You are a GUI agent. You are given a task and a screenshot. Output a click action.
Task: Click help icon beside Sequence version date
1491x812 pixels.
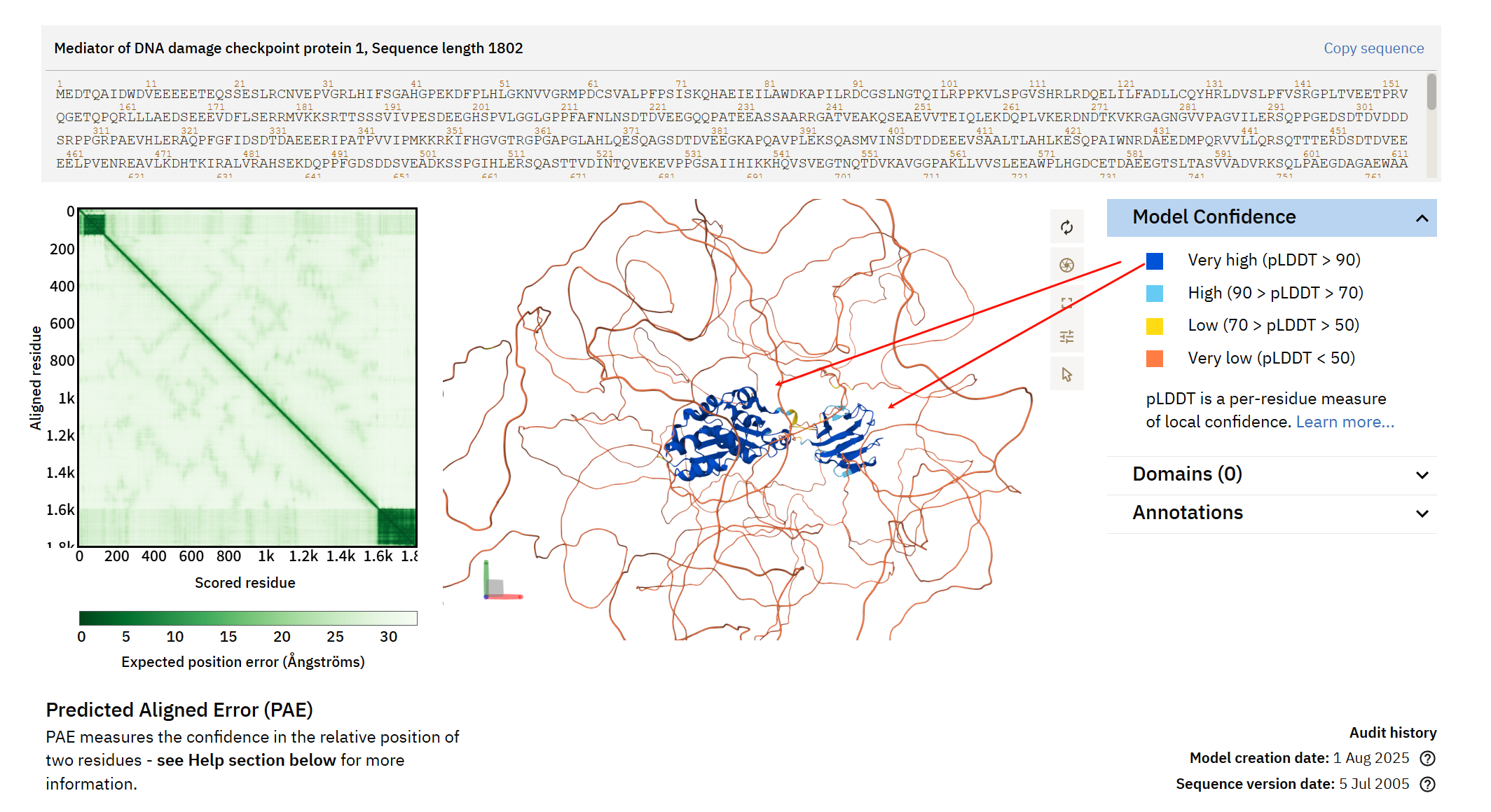1427,784
